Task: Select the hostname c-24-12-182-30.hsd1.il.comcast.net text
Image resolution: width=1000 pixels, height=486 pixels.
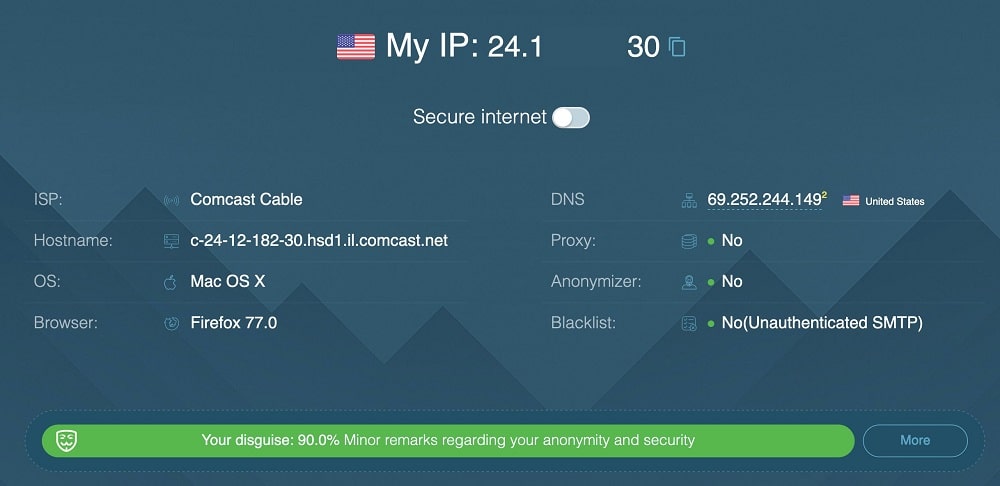Action: click(319, 240)
